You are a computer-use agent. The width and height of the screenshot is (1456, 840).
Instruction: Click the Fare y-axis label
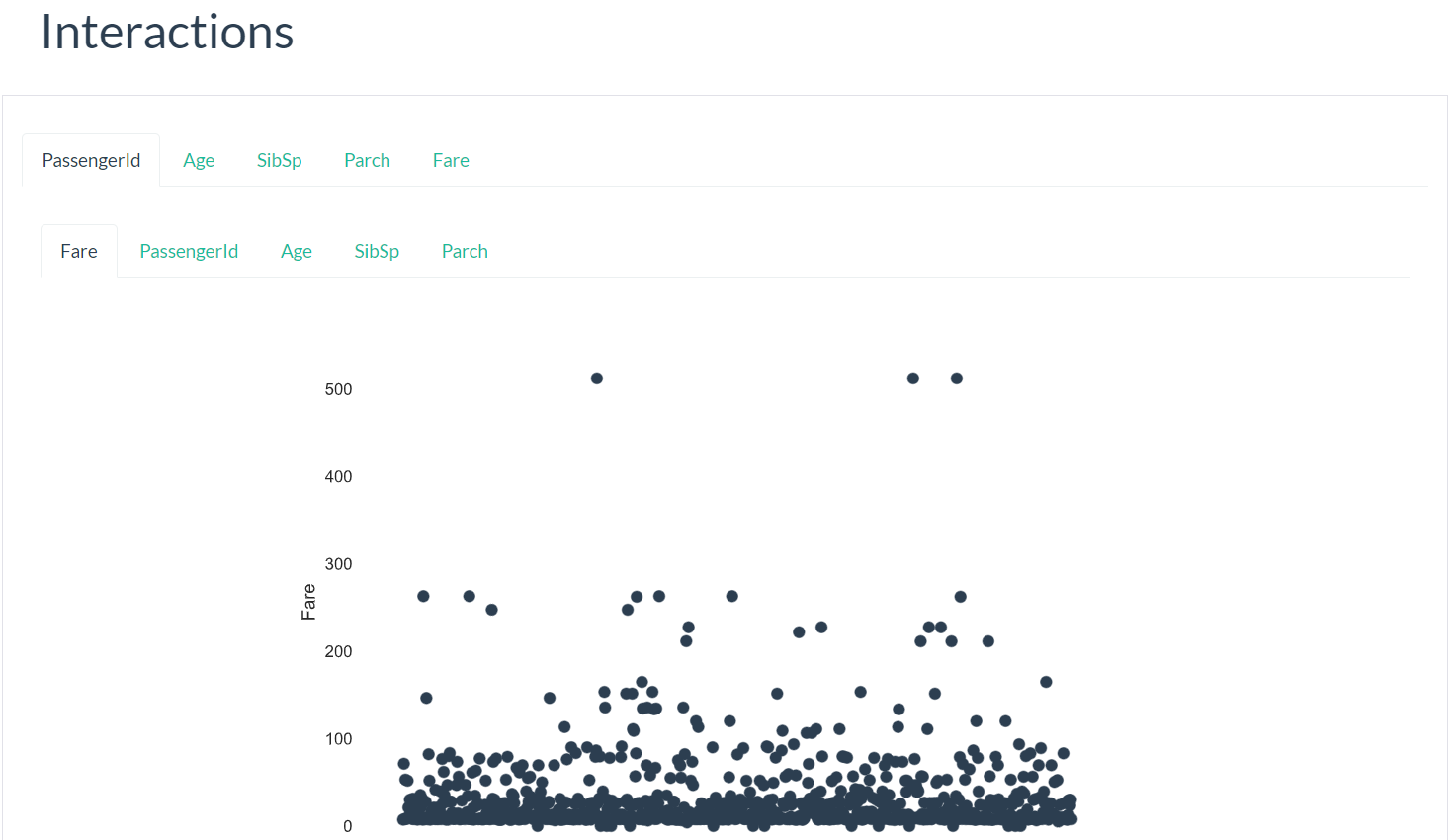coord(308,602)
